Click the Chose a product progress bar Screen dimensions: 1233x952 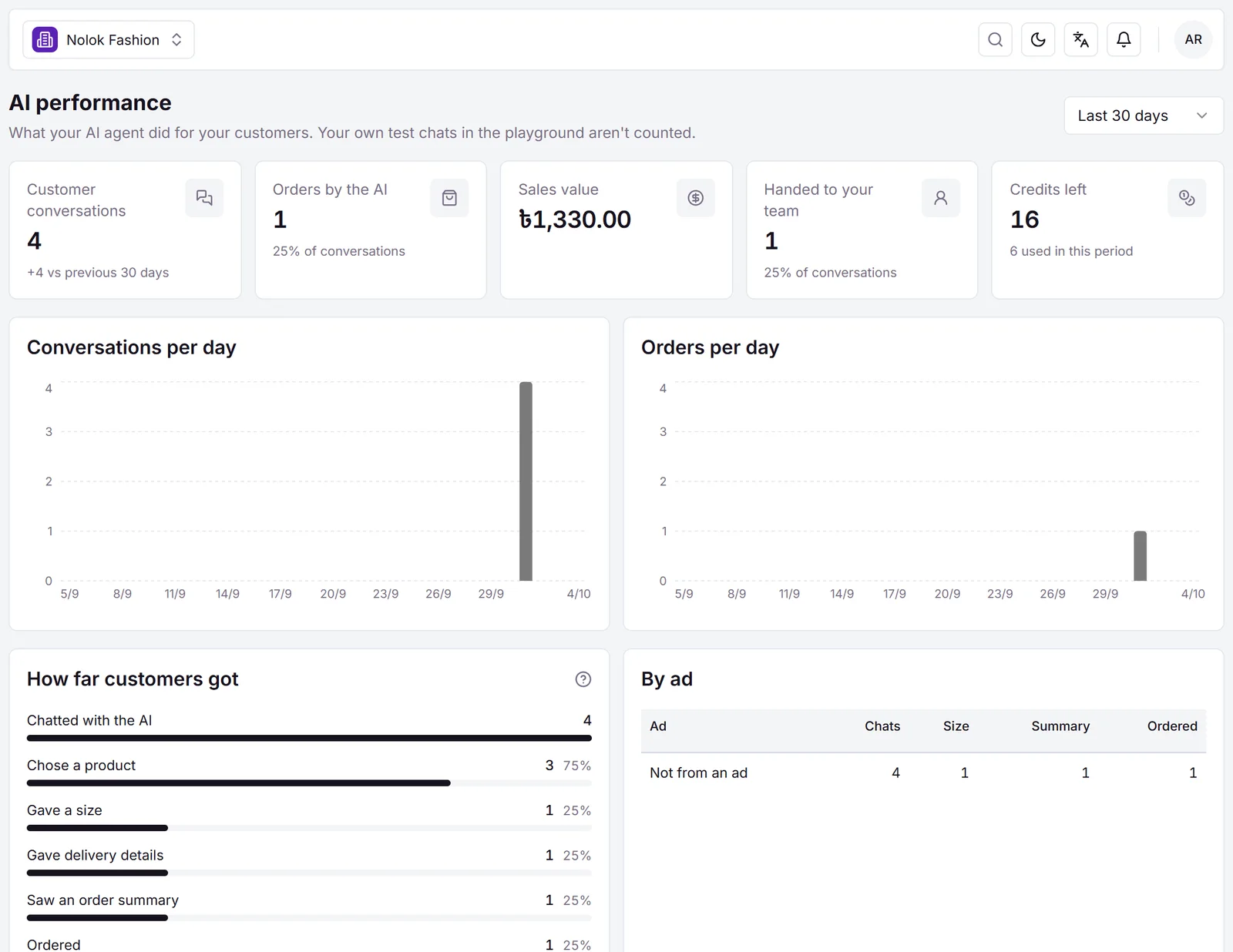pyautogui.click(x=309, y=783)
